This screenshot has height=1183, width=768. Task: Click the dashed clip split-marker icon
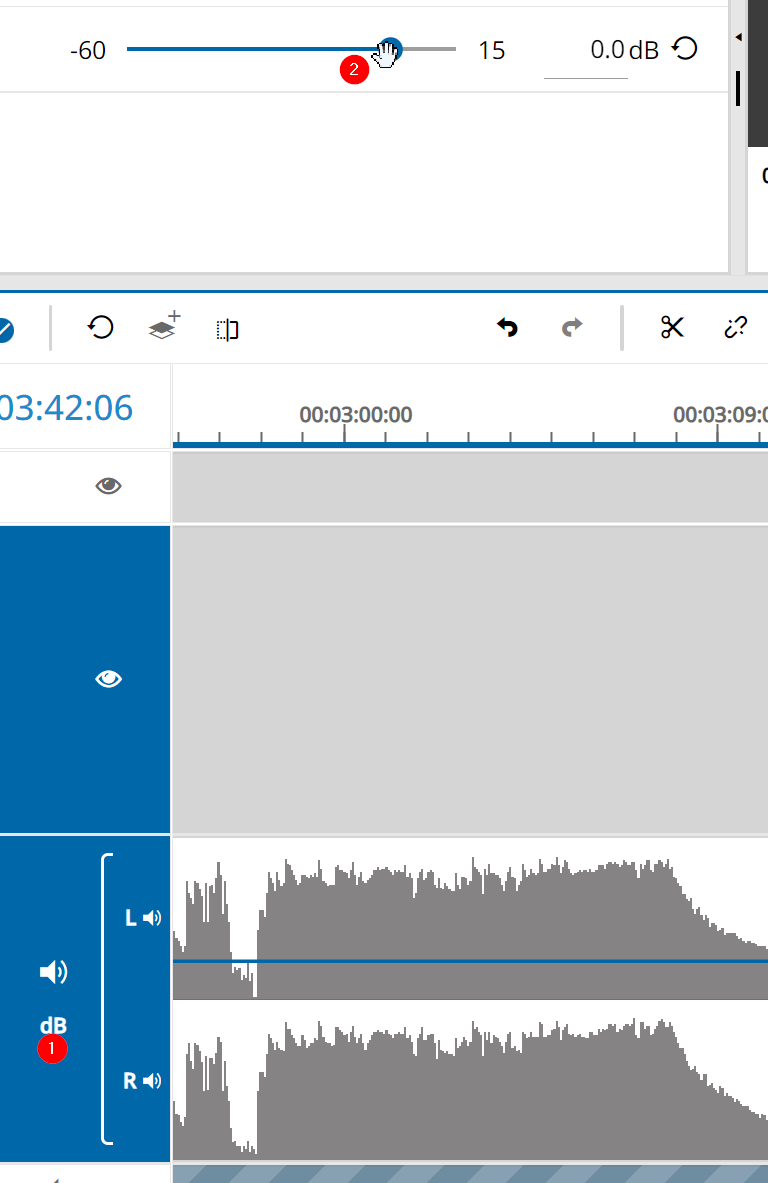[x=227, y=329]
